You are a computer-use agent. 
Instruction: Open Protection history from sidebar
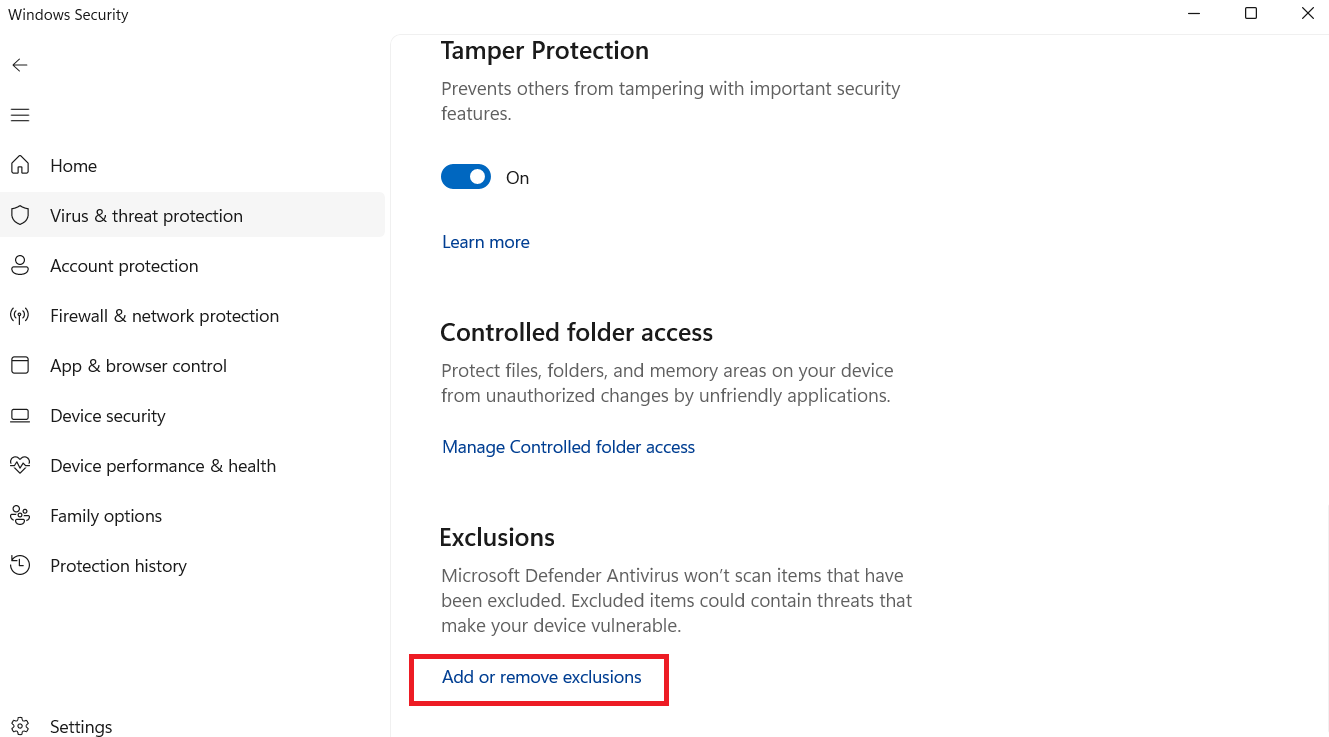coord(118,566)
